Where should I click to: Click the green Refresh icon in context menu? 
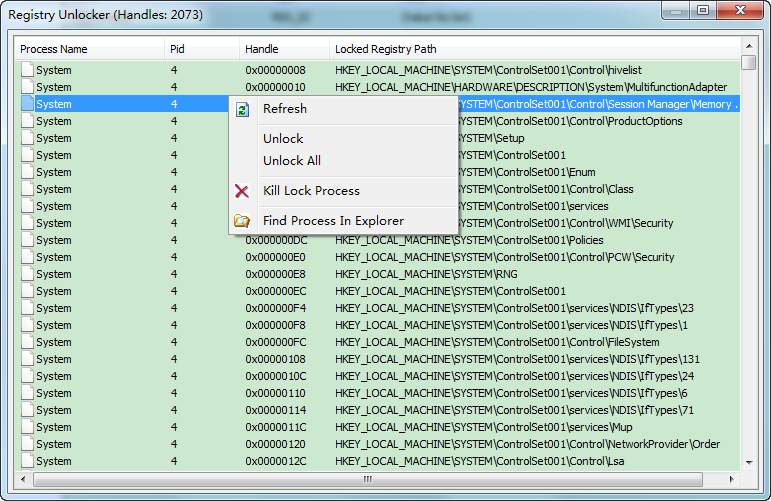[242, 109]
